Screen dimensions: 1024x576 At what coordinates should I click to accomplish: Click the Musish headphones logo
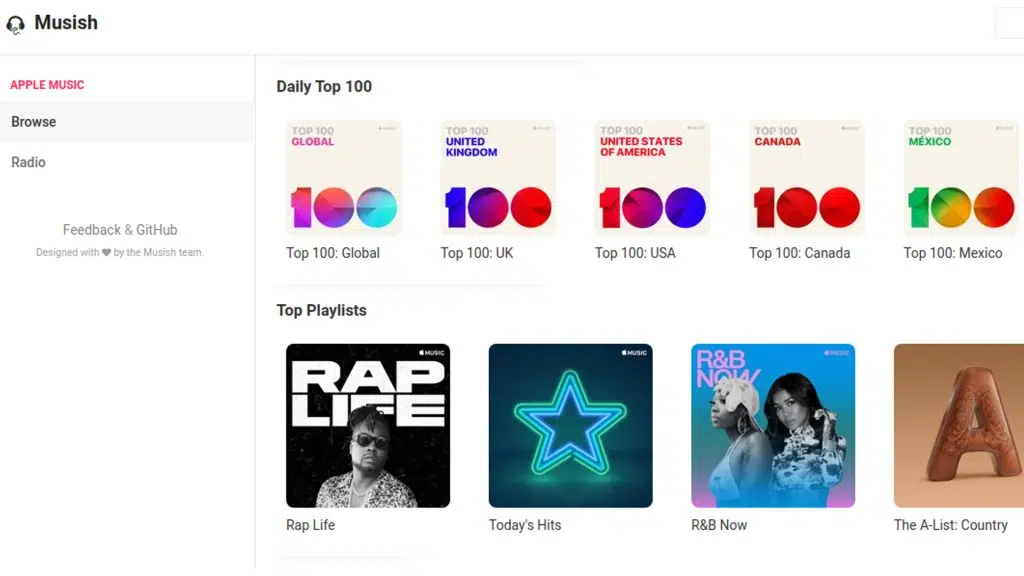pyautogui.click(x=15, y=23)
